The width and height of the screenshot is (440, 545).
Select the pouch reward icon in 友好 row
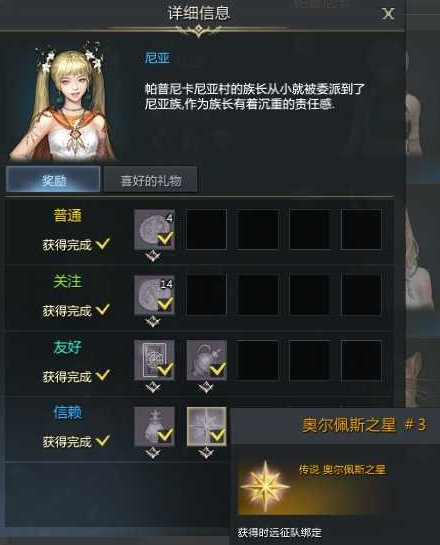207,360
